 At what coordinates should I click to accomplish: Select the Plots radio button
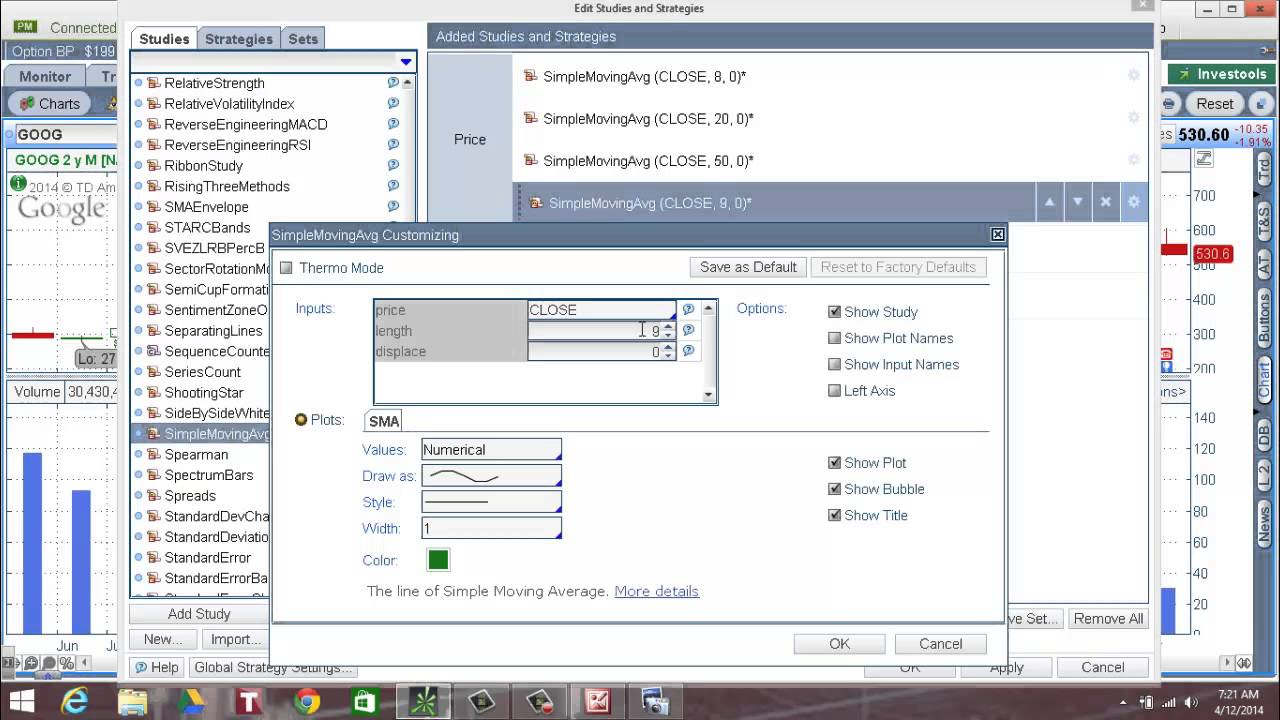(301, 420)
